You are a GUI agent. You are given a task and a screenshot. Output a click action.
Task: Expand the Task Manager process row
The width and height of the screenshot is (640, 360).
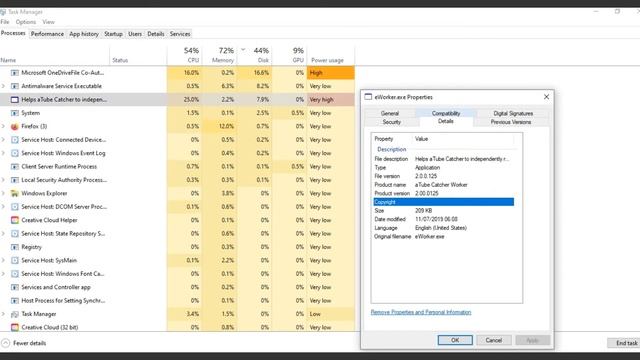tap(3, 314)
